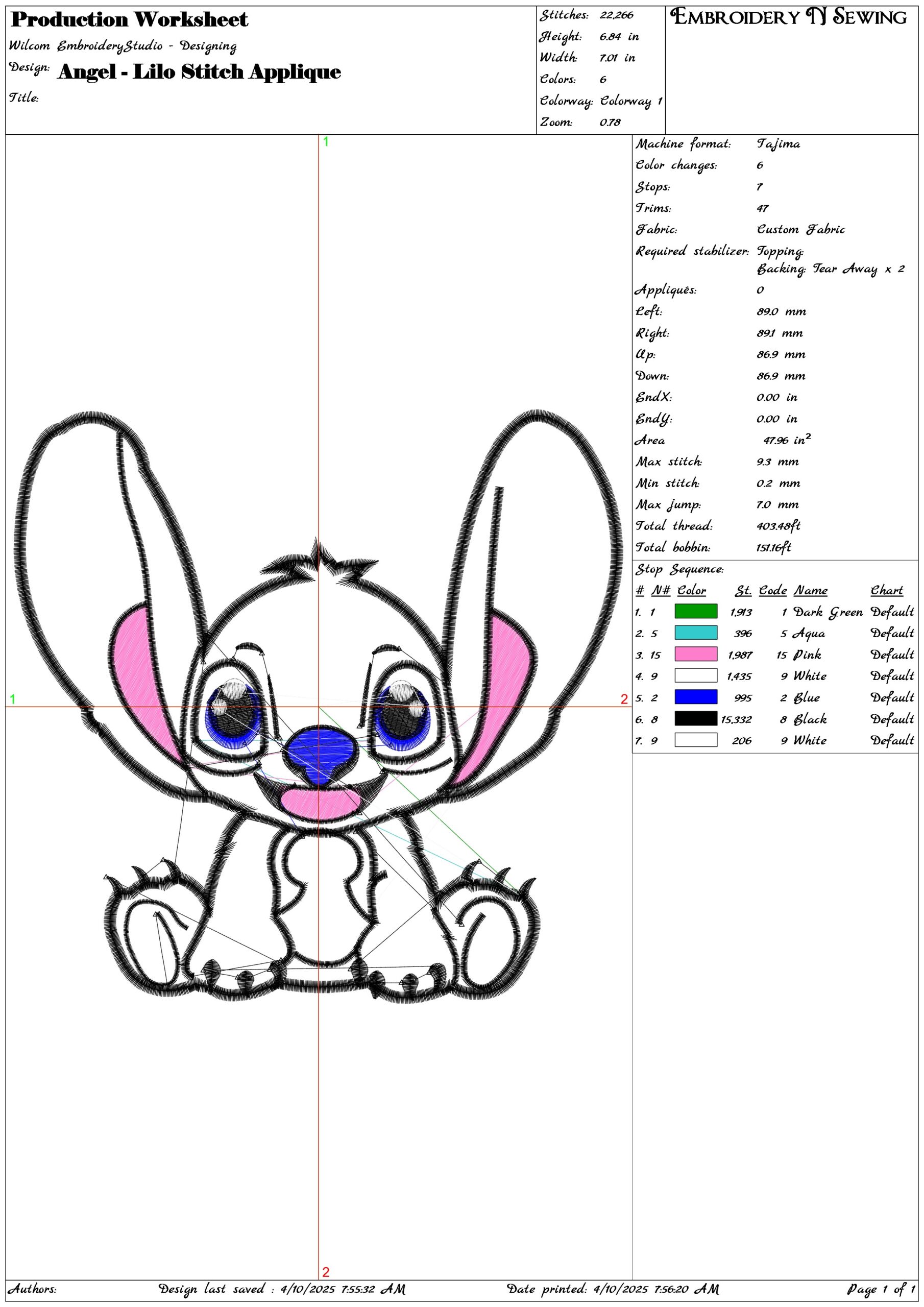
Task: Click the 'Wilcom EmbroideryStudio - Designing' text
Action: click(123, 45)
